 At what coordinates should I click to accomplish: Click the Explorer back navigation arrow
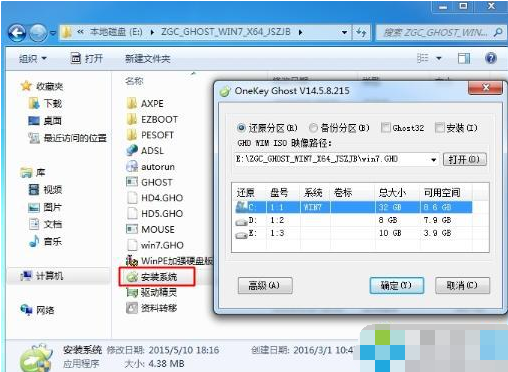click(17, 33)
